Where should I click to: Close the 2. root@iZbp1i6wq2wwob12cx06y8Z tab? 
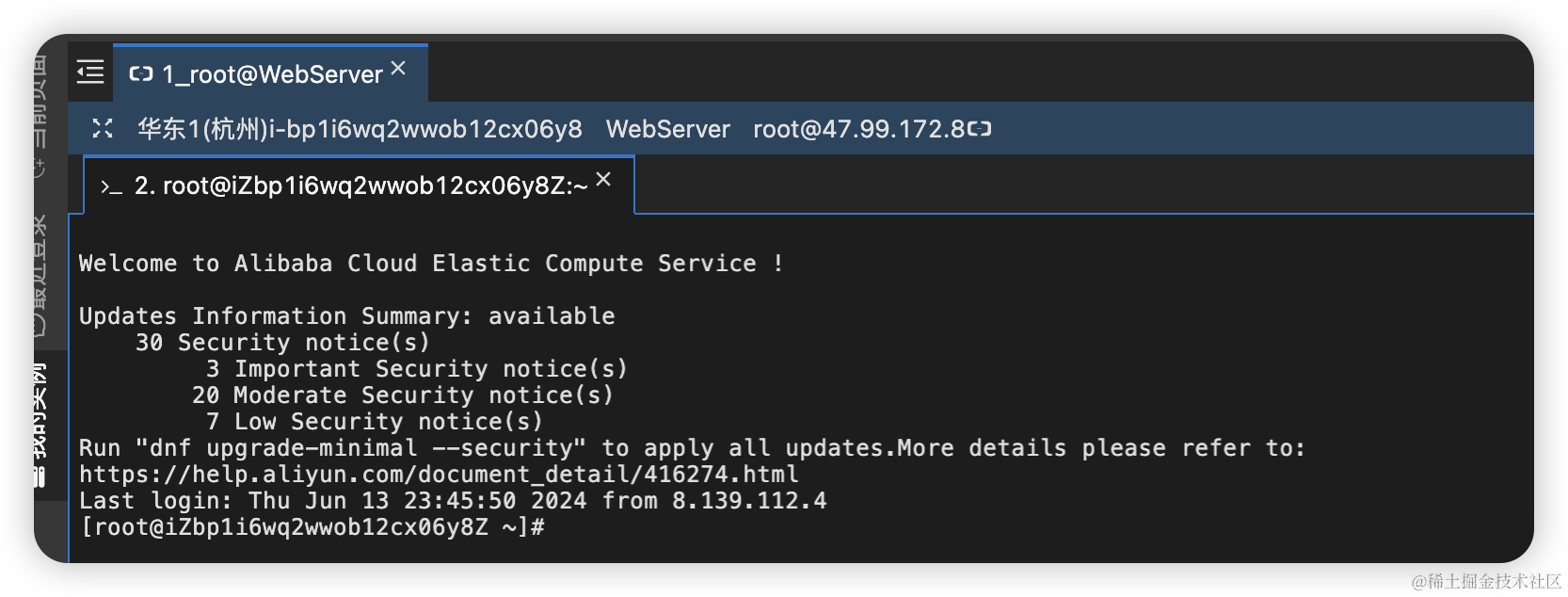click(x=603, y=179)
